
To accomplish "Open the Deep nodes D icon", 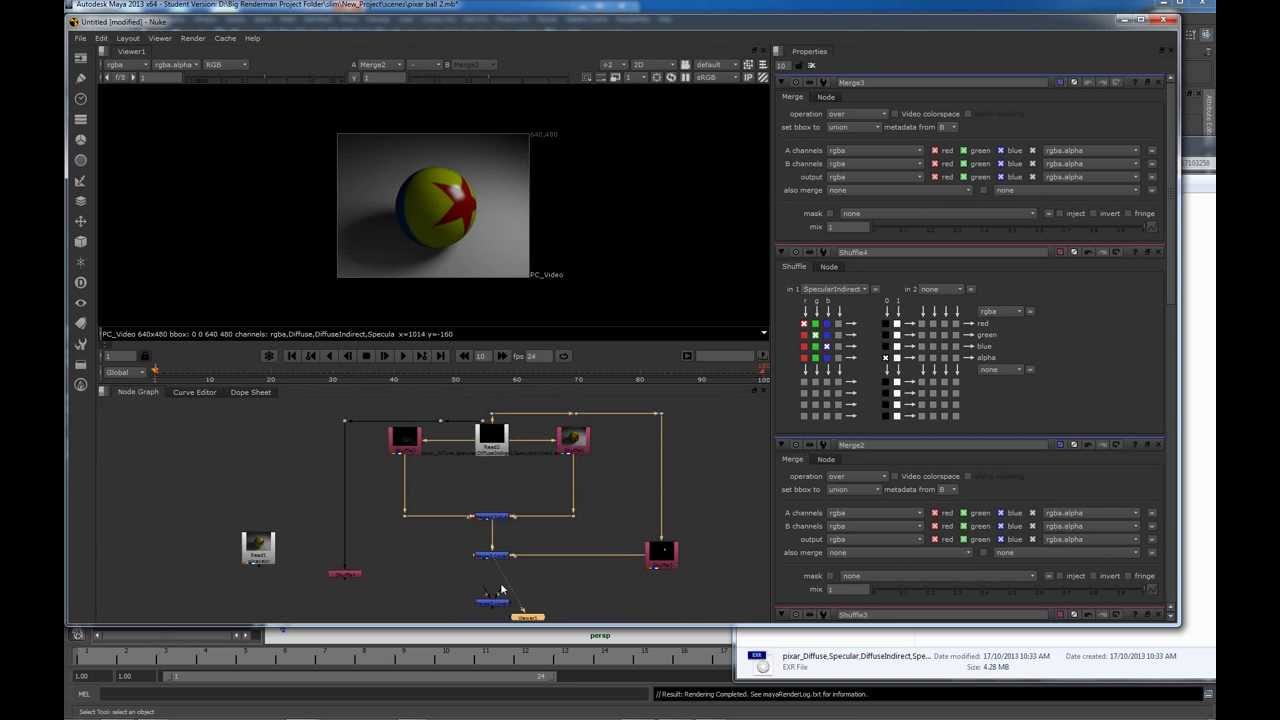I will tap(81, 282).
